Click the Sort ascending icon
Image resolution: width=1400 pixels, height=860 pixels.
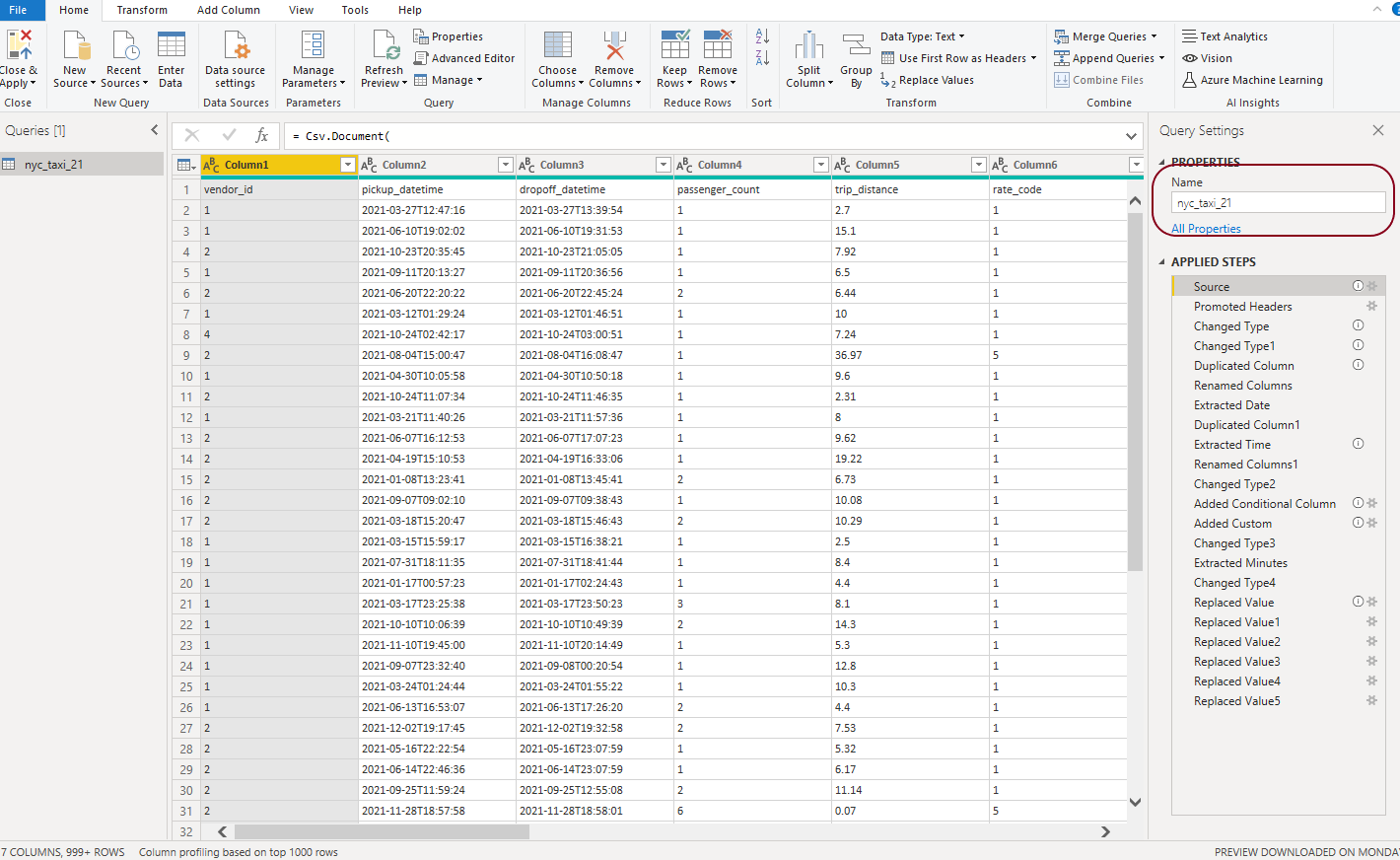(x=762, y=36)
